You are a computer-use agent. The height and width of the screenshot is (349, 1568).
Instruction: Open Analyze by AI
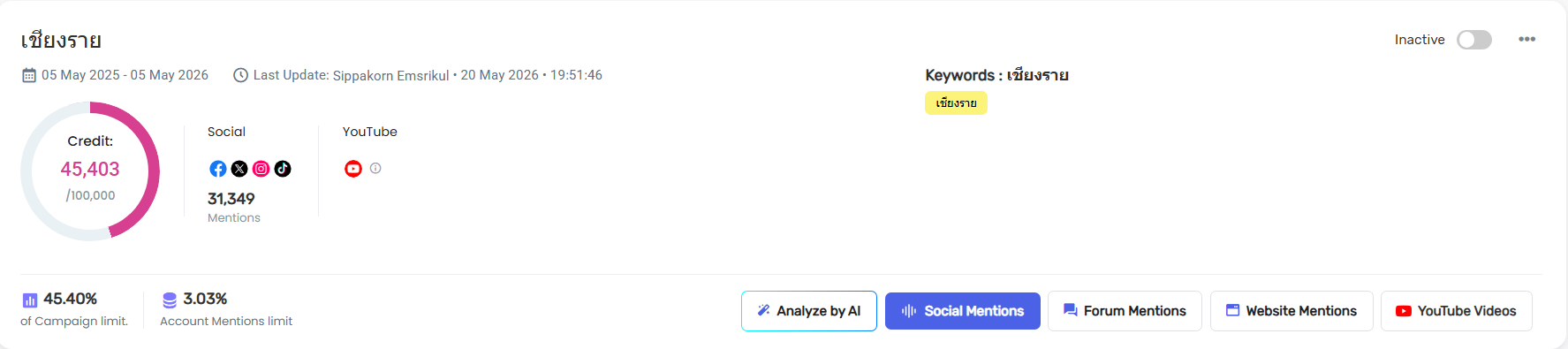(809, 311)
